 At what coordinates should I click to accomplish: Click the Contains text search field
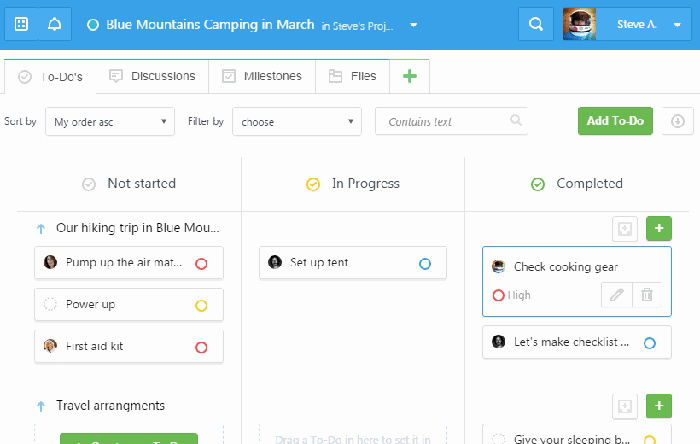451,121
